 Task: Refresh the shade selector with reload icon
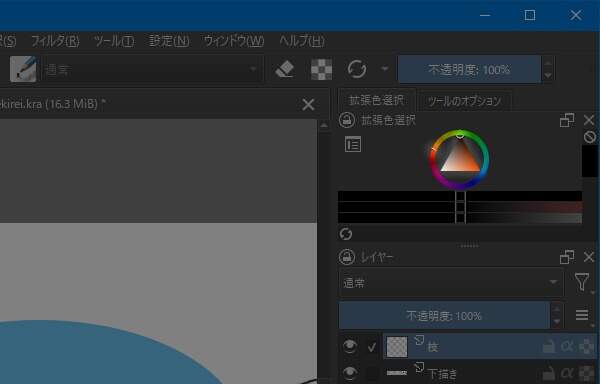[346, 234]
